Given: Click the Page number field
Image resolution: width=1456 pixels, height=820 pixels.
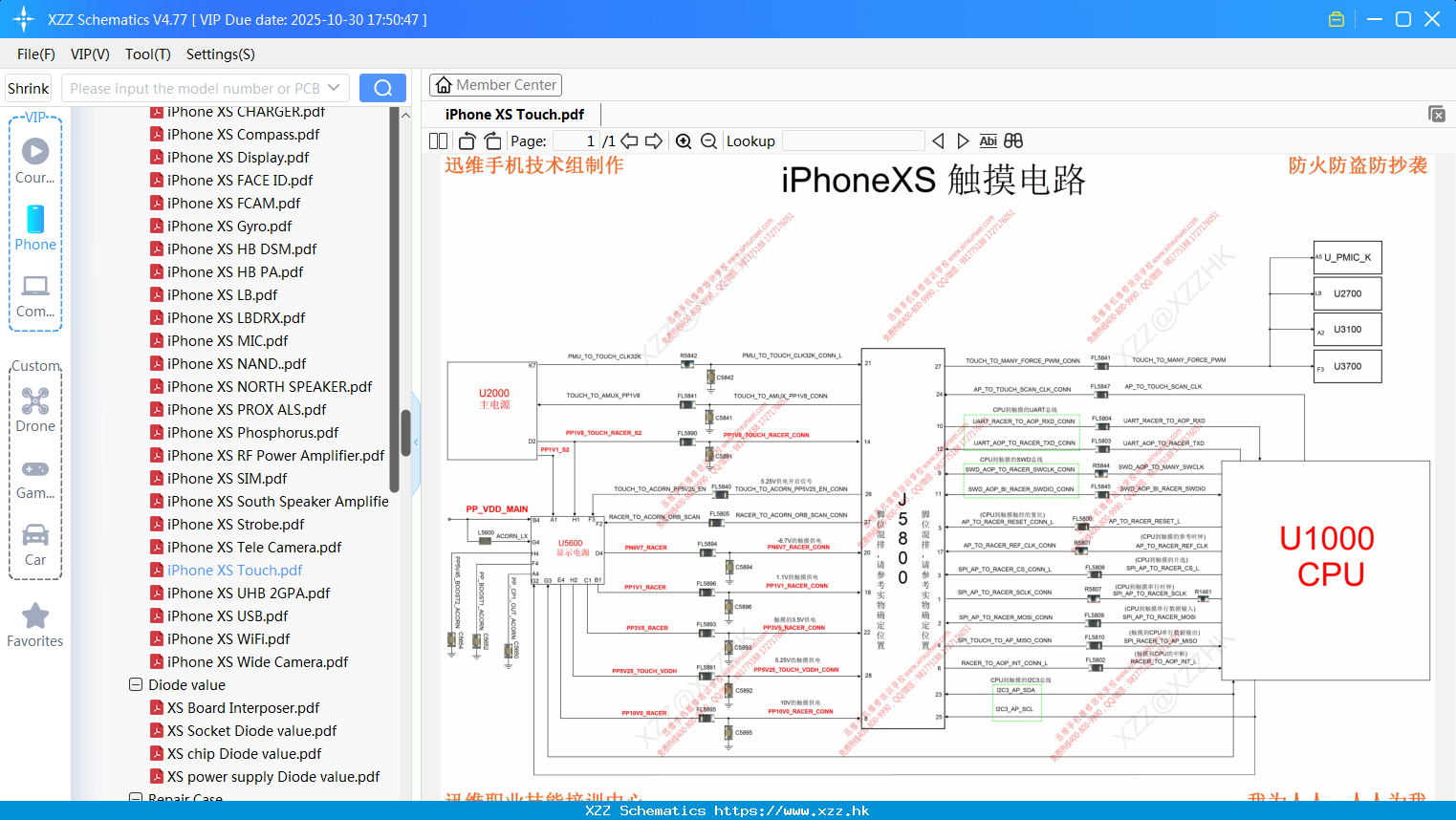Looking at the screenshot, I should coord(576,140).
